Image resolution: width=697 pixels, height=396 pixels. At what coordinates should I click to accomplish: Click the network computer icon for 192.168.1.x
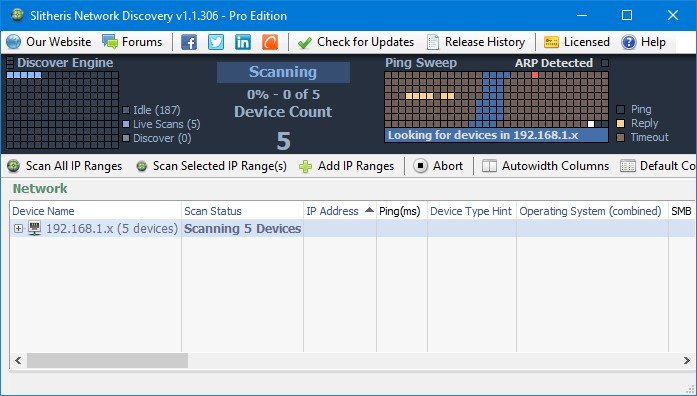35,228
